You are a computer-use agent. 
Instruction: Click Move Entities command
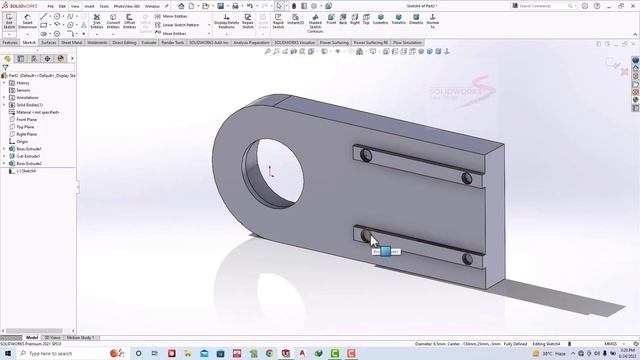(x=171, y=33)
